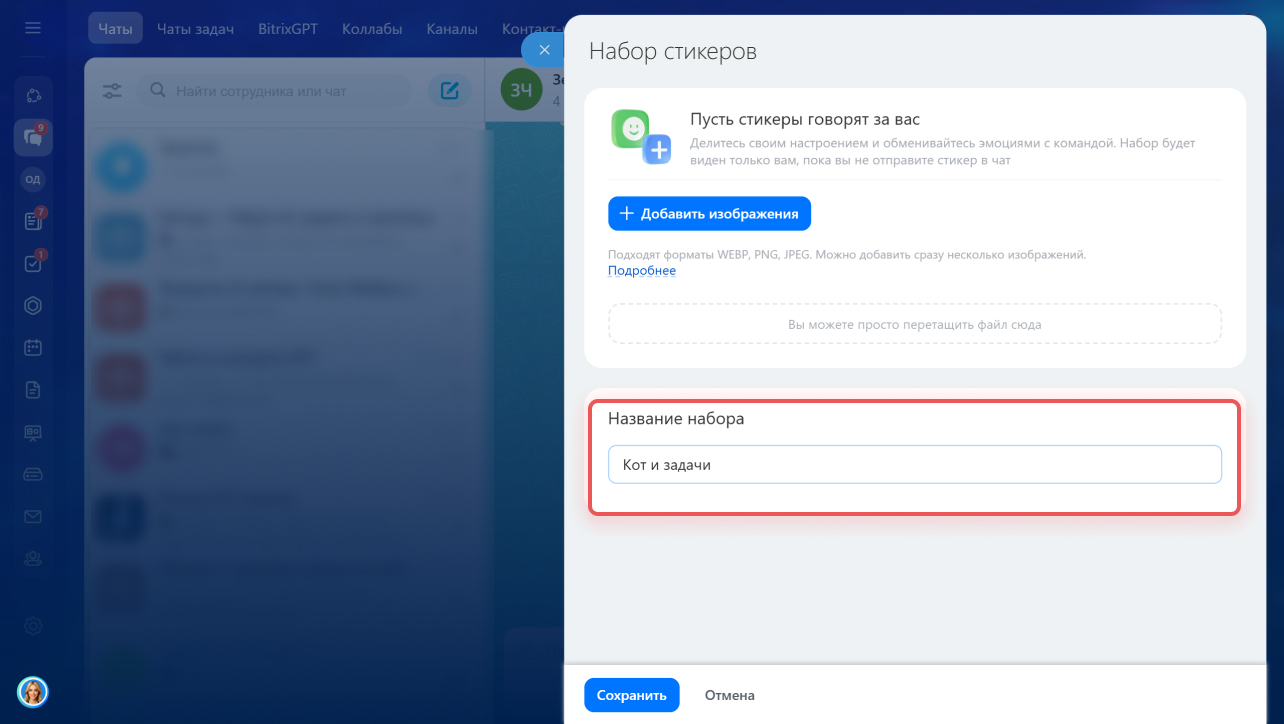The width and height of the screenshot is (1284, 724).
Task: Open the calendar icon in sidebar
Action: pos(33,348)
